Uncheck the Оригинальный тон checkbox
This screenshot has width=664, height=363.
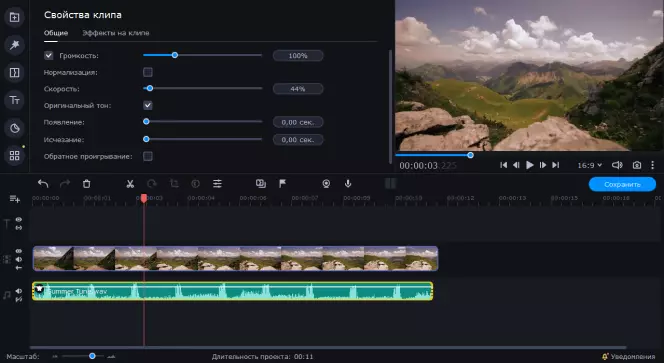(148, 105)
